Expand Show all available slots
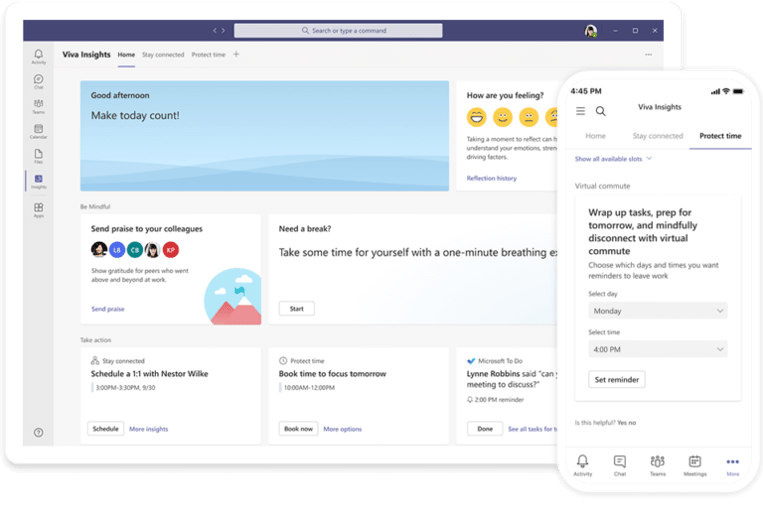 point(613,158)
